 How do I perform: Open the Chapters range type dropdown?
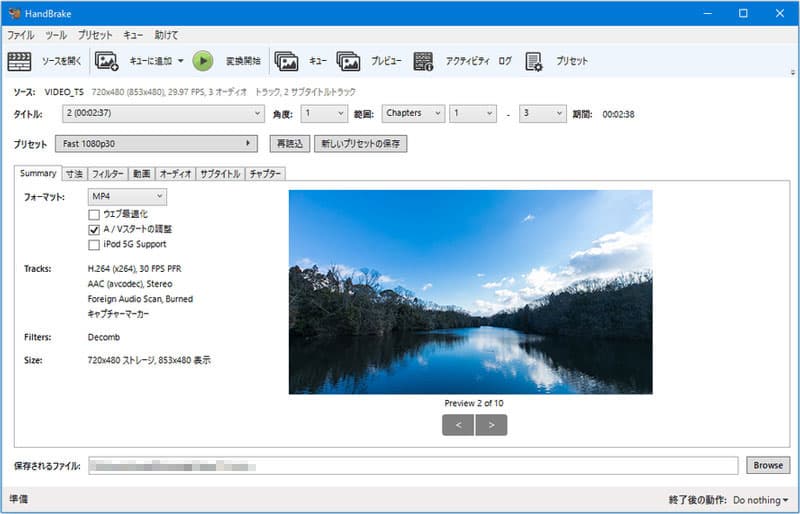412,114
